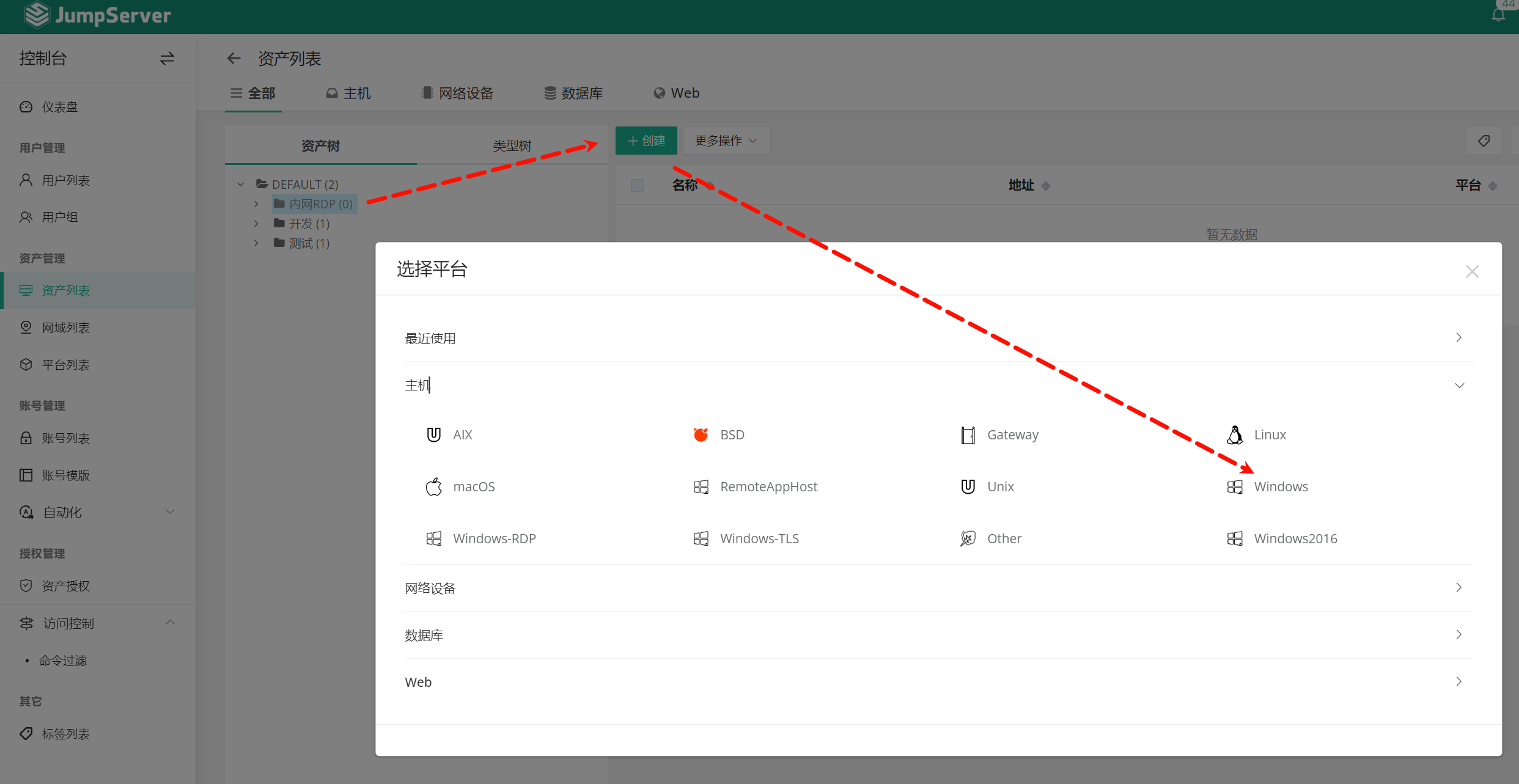
Task: Choose the Linux penguin icon
Action: pyautogui.click(x=1234, y=434)
